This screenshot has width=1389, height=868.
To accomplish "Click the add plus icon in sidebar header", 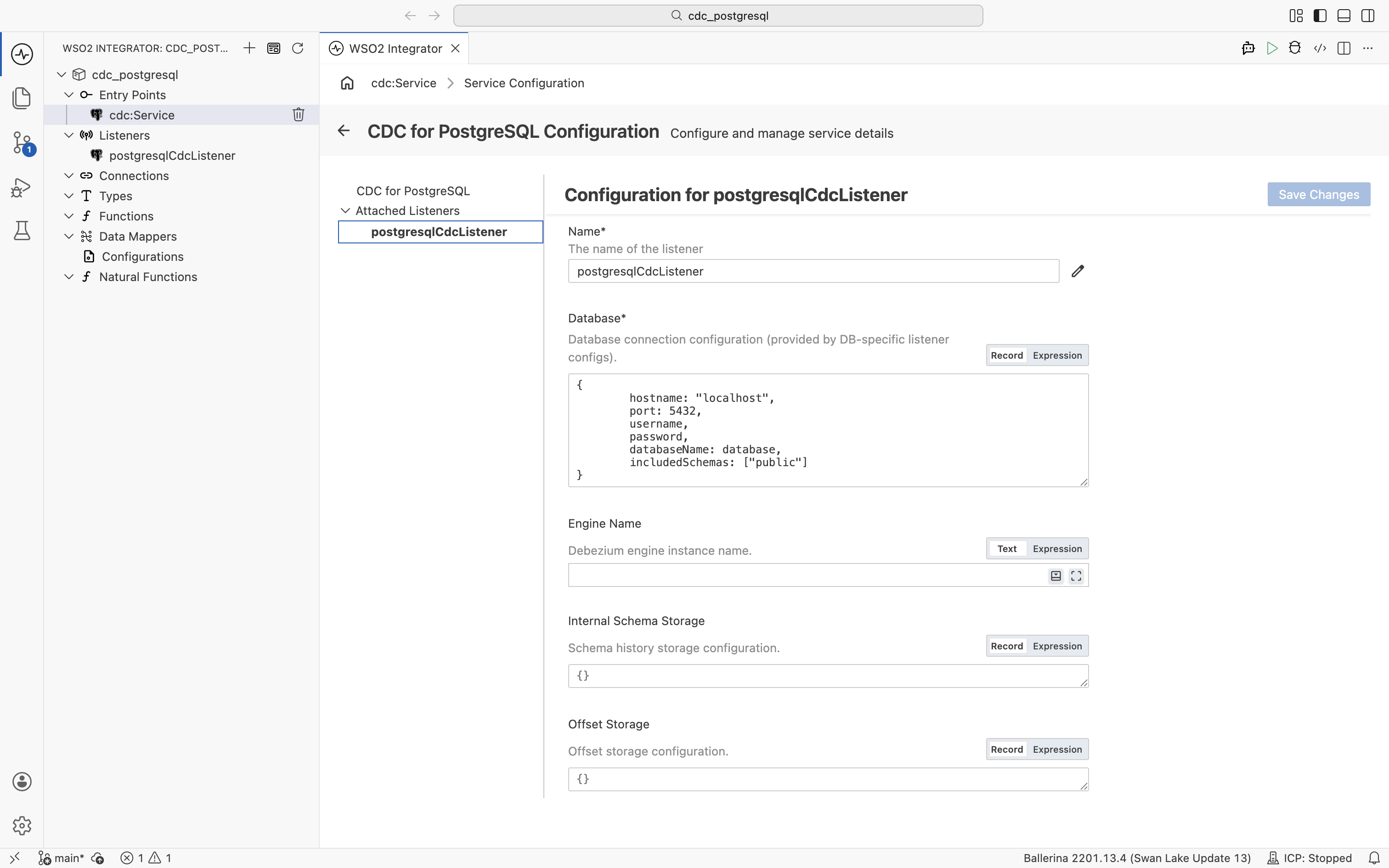I will 249,48.
